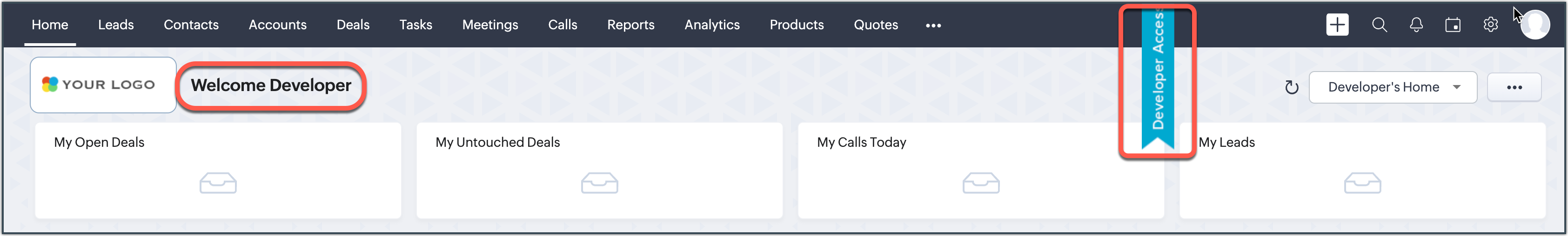Screen dimensions: 1568x236
Task: Open the Quotes module
Action: coord(875,25)
